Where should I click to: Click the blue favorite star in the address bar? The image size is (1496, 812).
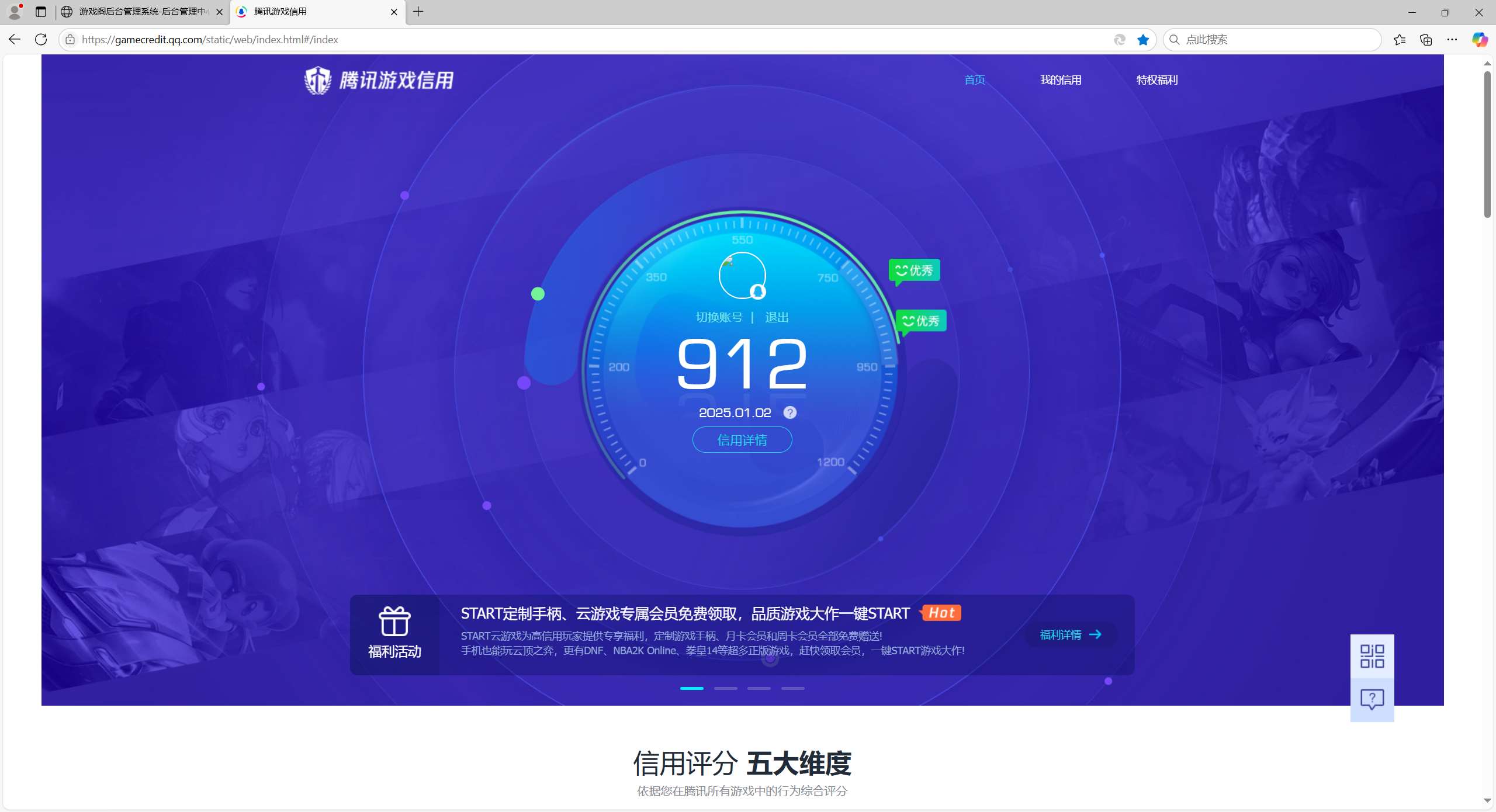1143,40
